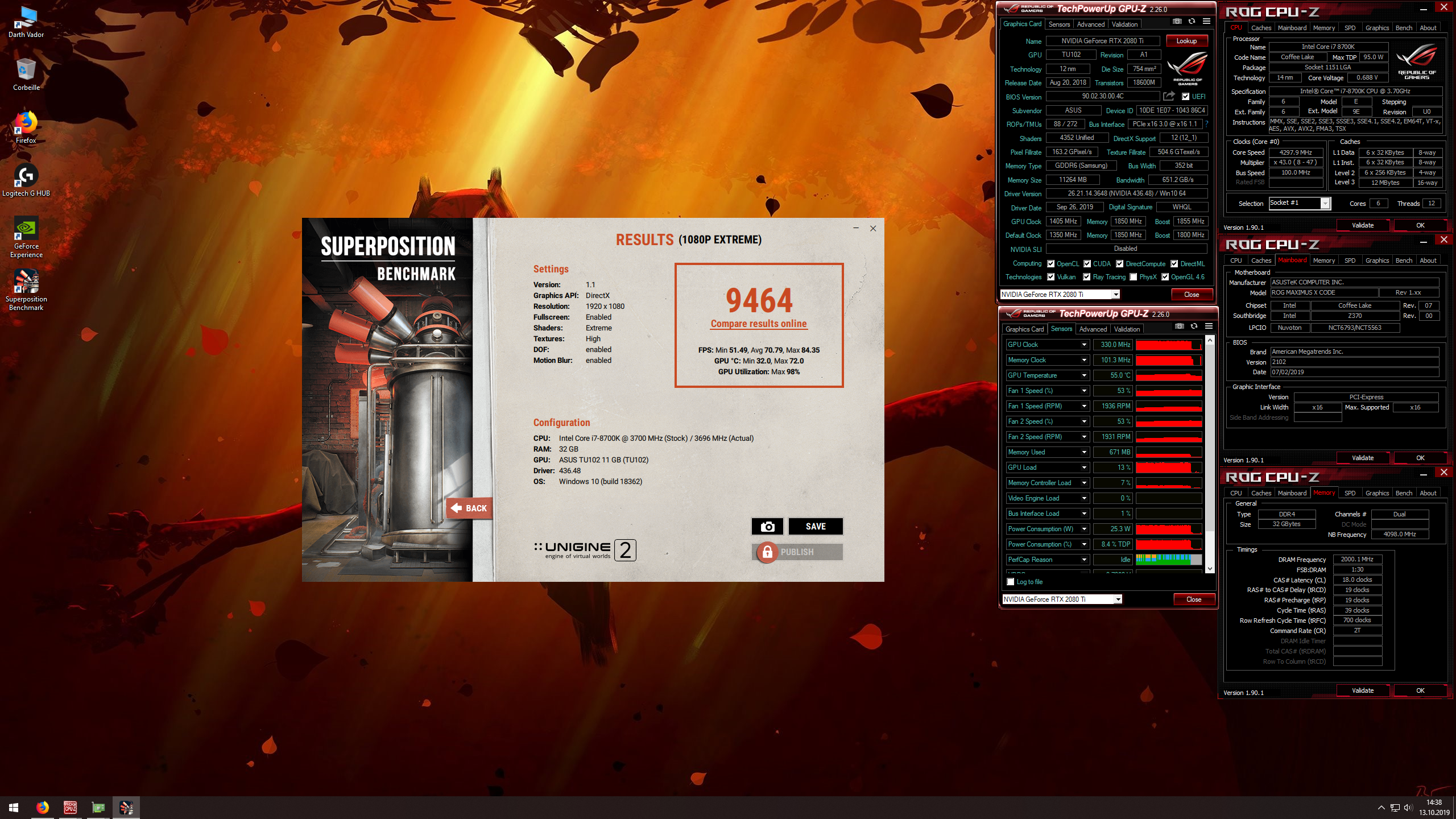
Task: Switch to Validation tab in GPU-Z Sensors window
Action: click(x=1127, y=329)
